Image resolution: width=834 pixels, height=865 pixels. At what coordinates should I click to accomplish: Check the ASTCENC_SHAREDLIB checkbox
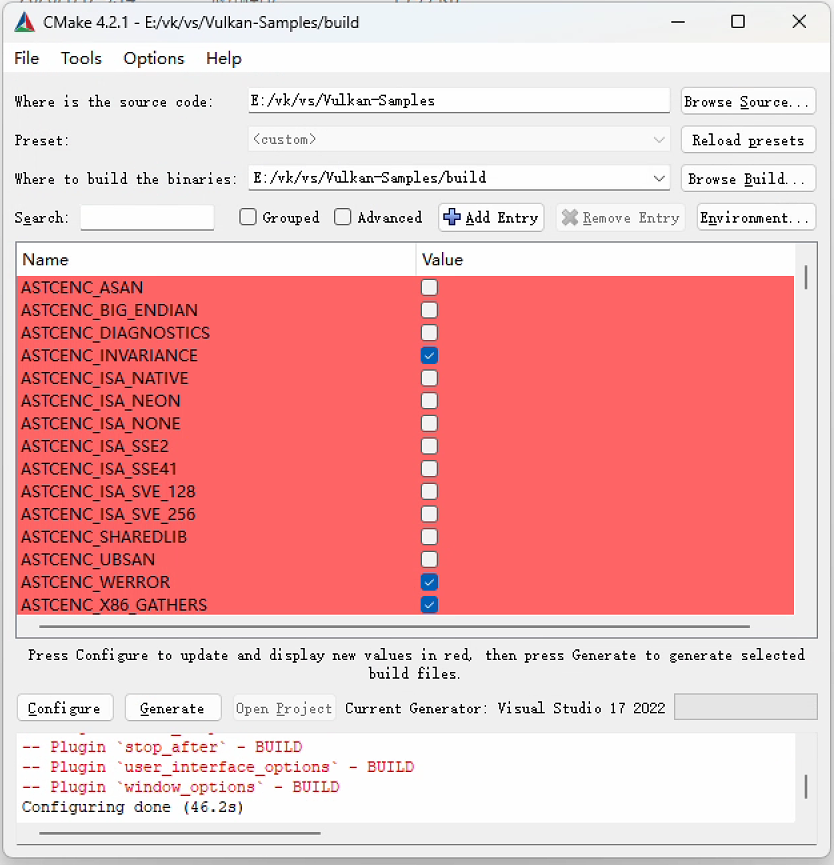pos(429,537)
